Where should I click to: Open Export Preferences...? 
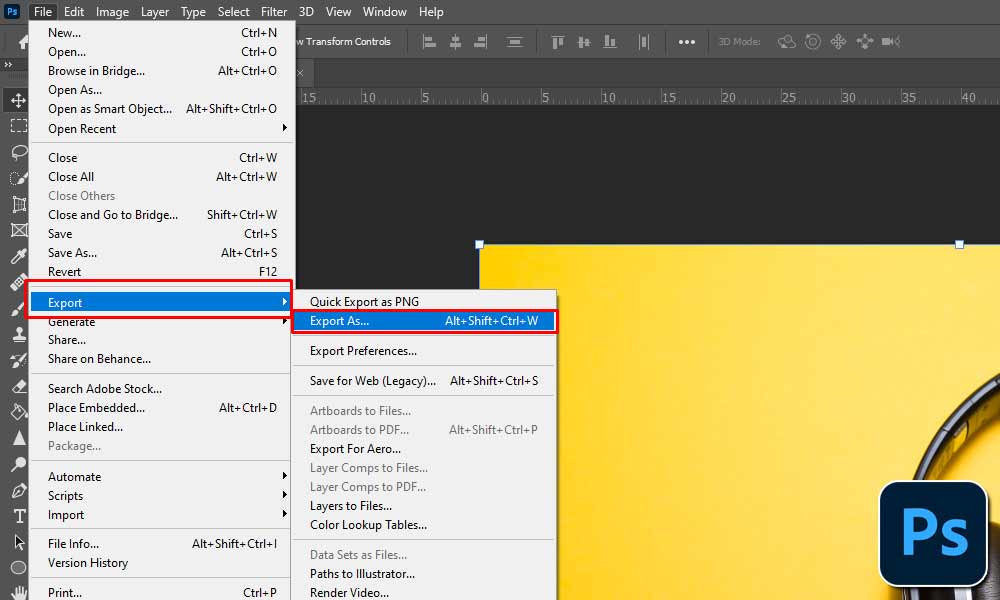424,351
